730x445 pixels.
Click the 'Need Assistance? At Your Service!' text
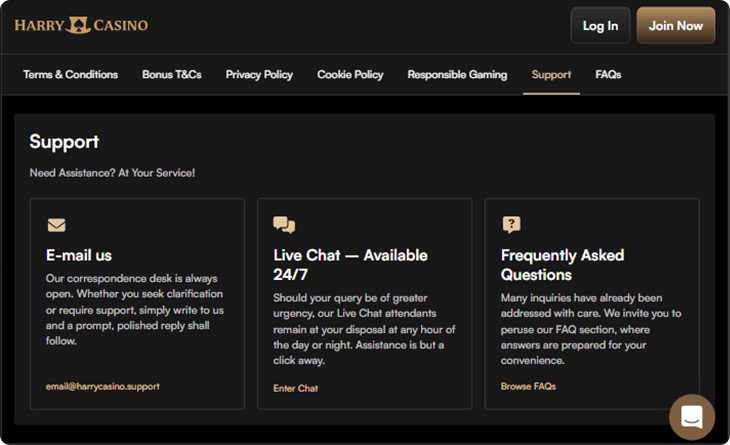pos(112,173)
